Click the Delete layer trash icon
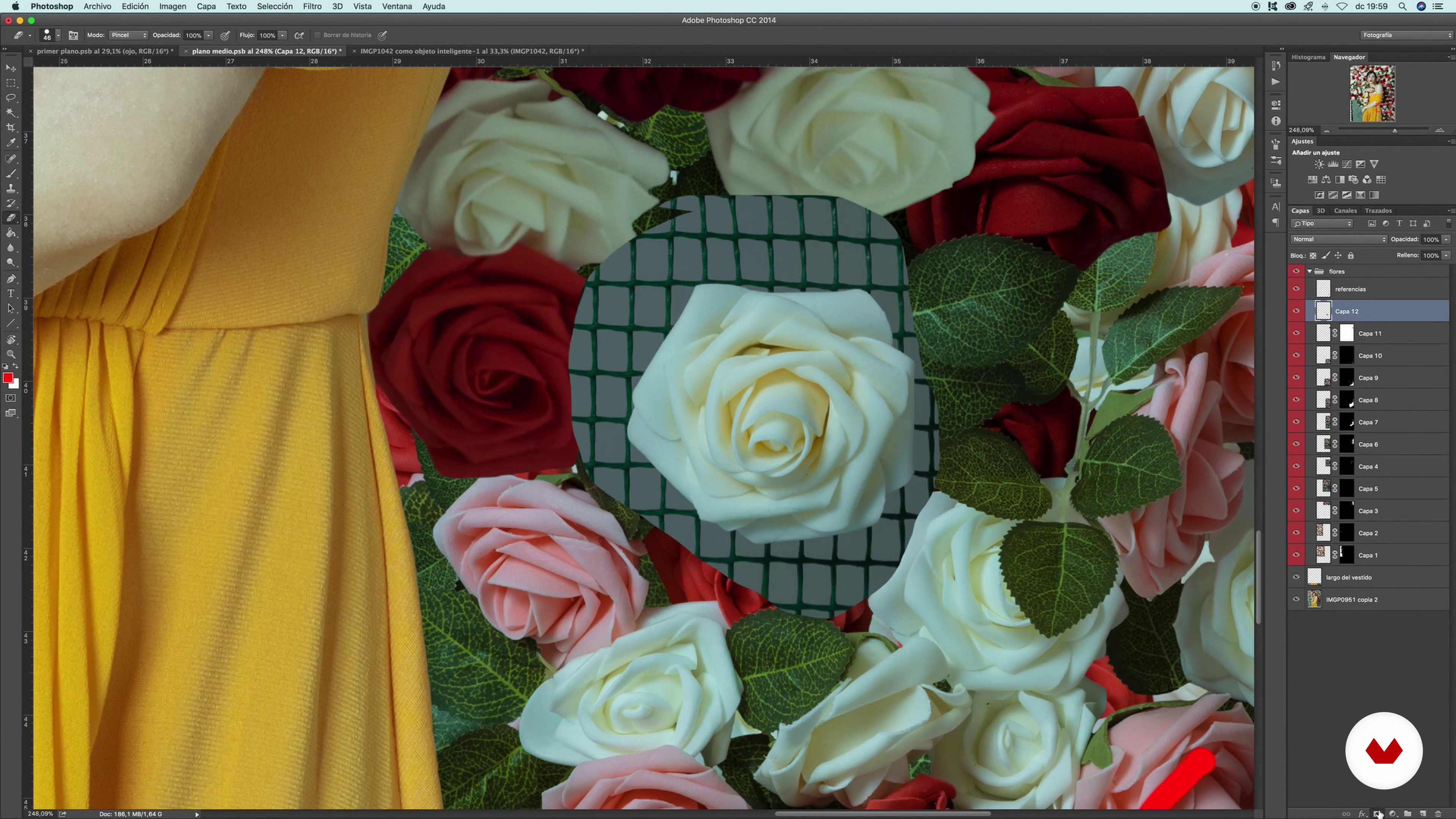The image size is (1456, 819). point(1438,814)
